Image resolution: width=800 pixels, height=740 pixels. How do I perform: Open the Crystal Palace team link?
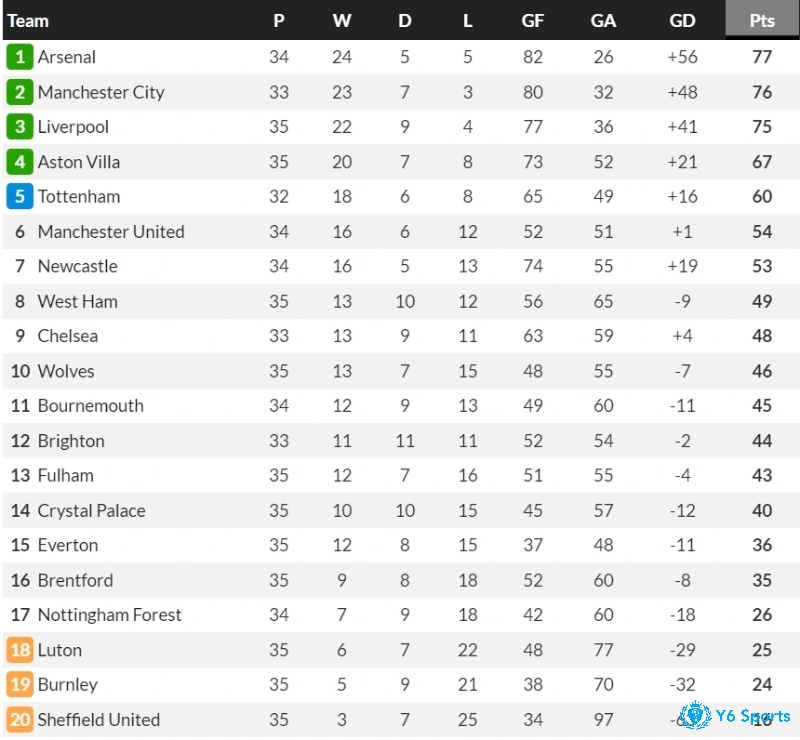pos(92,510)
